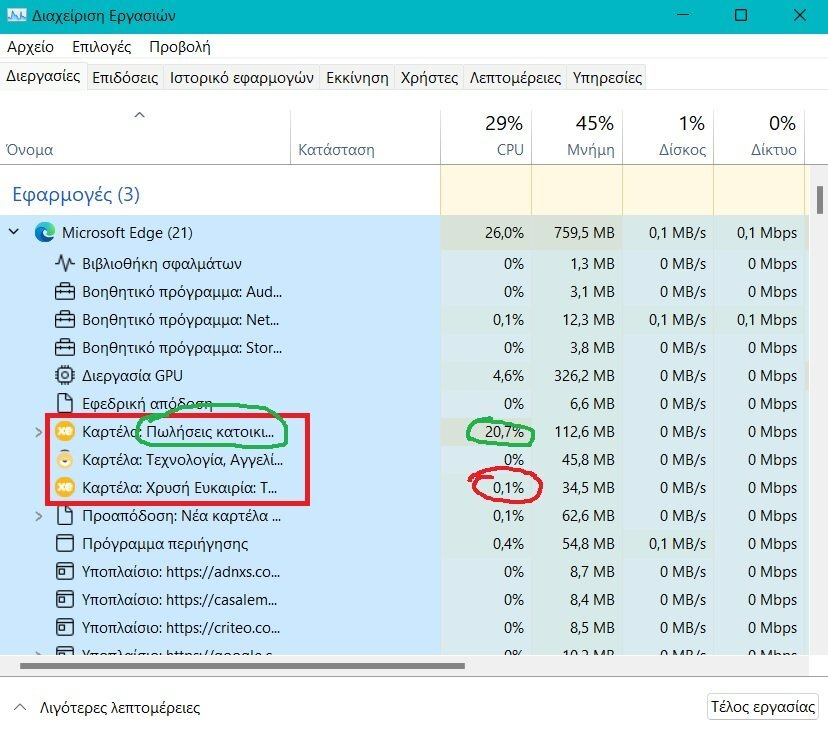Click the Προαπόδοση: Νέα καρτέλα page icon
Screen dimensions: 828x733
click(x=64, y=515)
